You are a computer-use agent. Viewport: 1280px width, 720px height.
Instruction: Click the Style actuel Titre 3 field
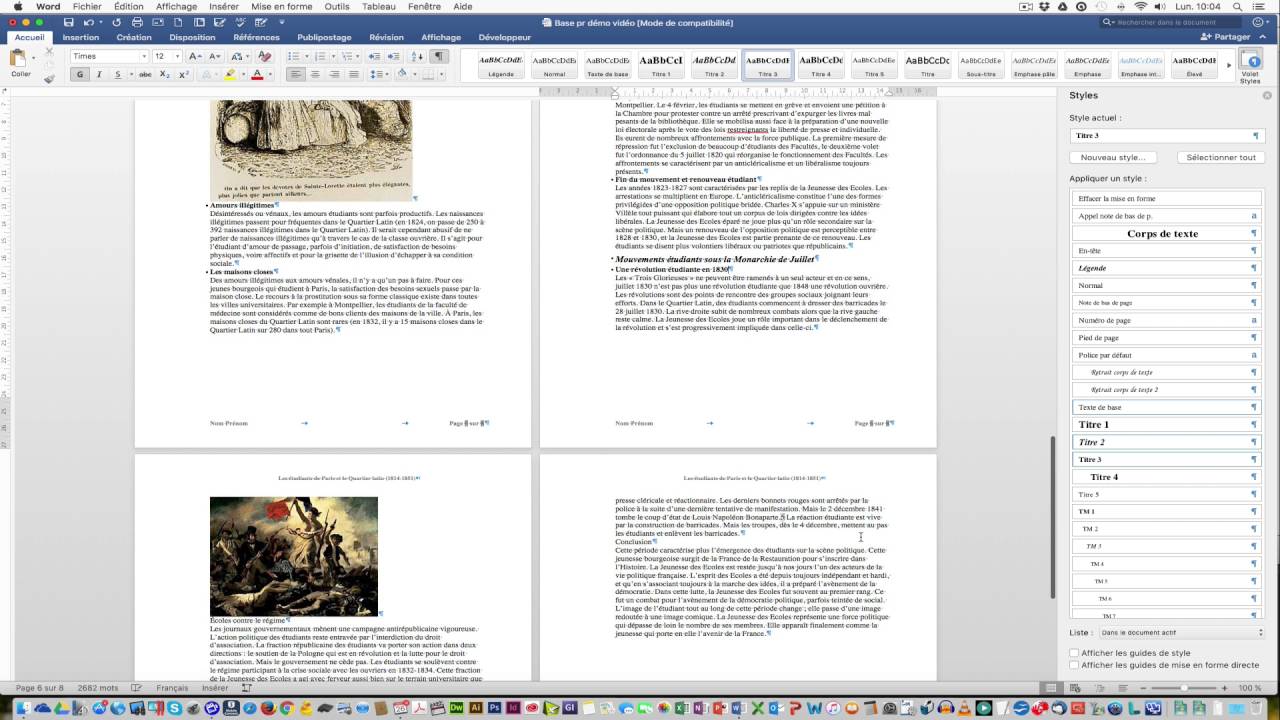tap(1166, 135)
